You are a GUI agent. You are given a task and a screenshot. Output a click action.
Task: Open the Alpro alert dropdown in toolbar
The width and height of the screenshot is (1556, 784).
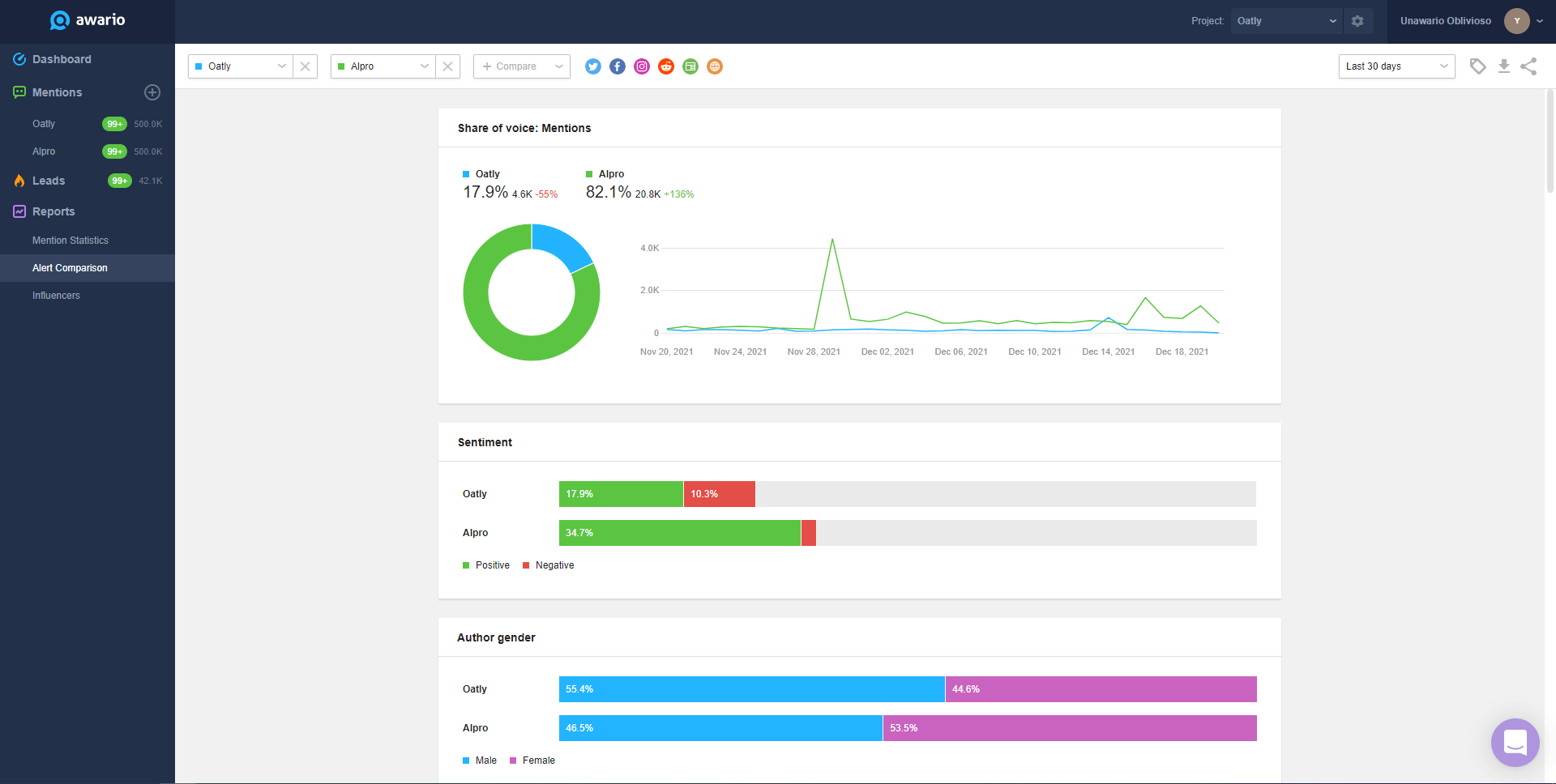383,66
